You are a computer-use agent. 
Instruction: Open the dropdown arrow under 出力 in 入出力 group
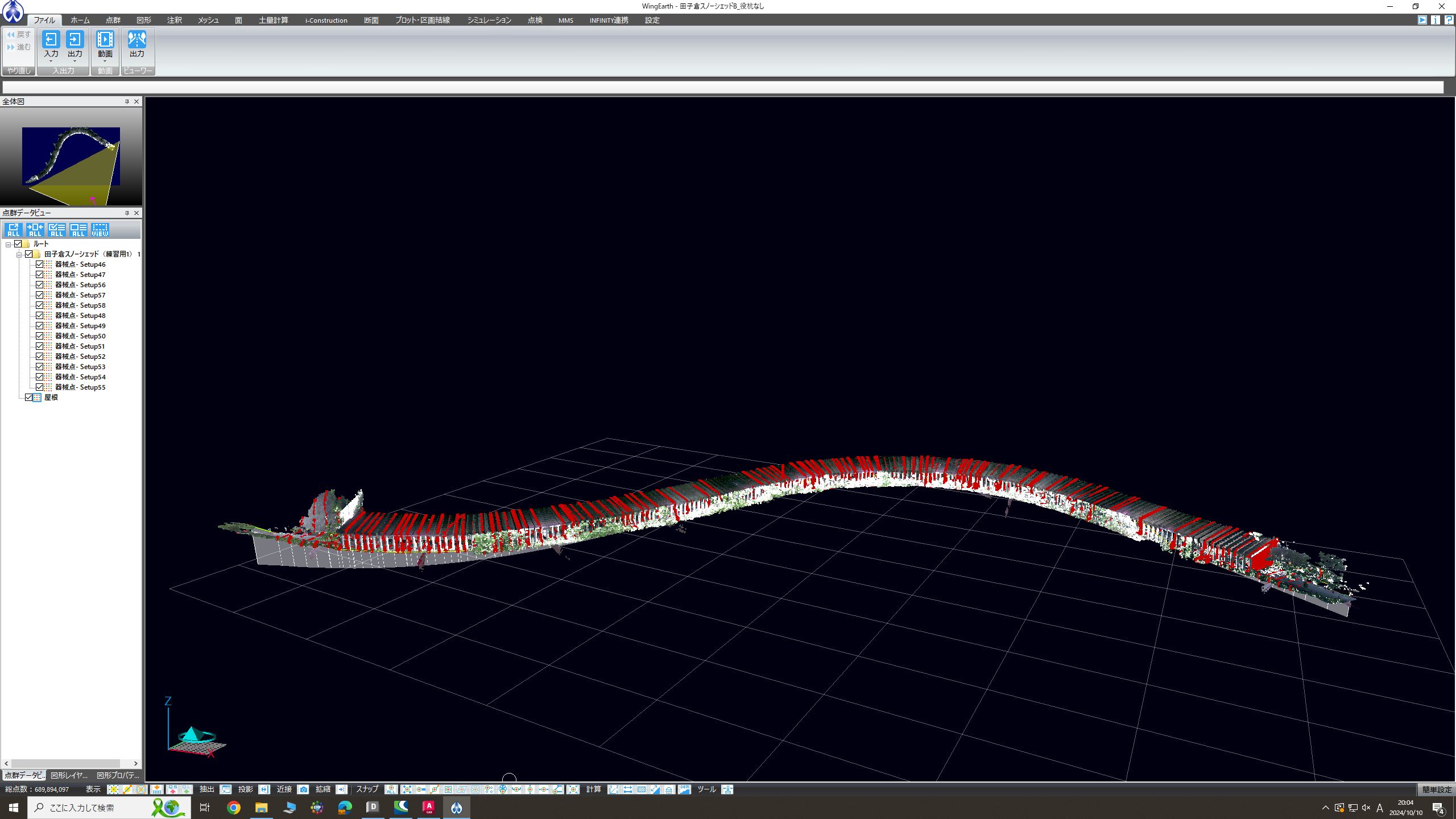[75, 61]
